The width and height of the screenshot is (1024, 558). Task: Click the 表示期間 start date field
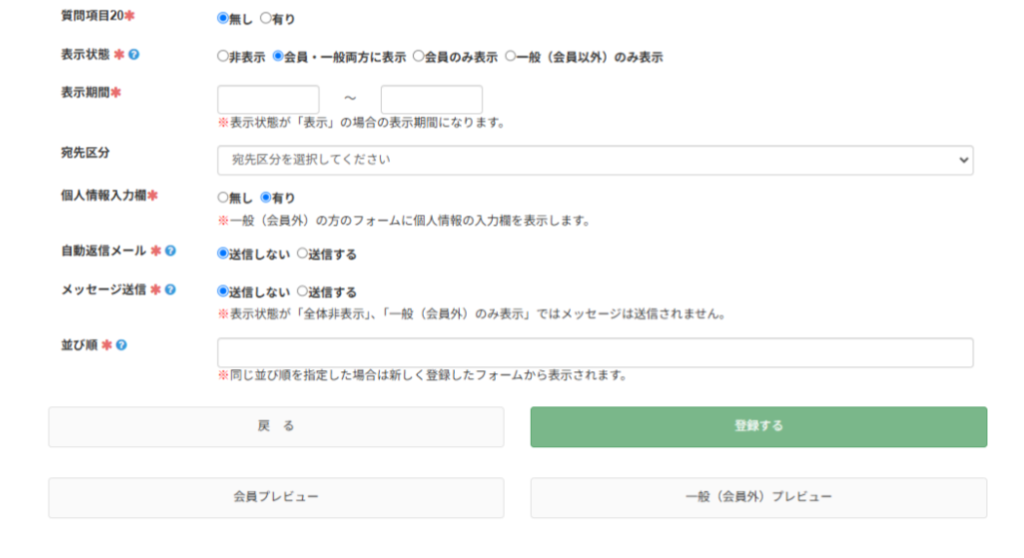click(268, 99)
